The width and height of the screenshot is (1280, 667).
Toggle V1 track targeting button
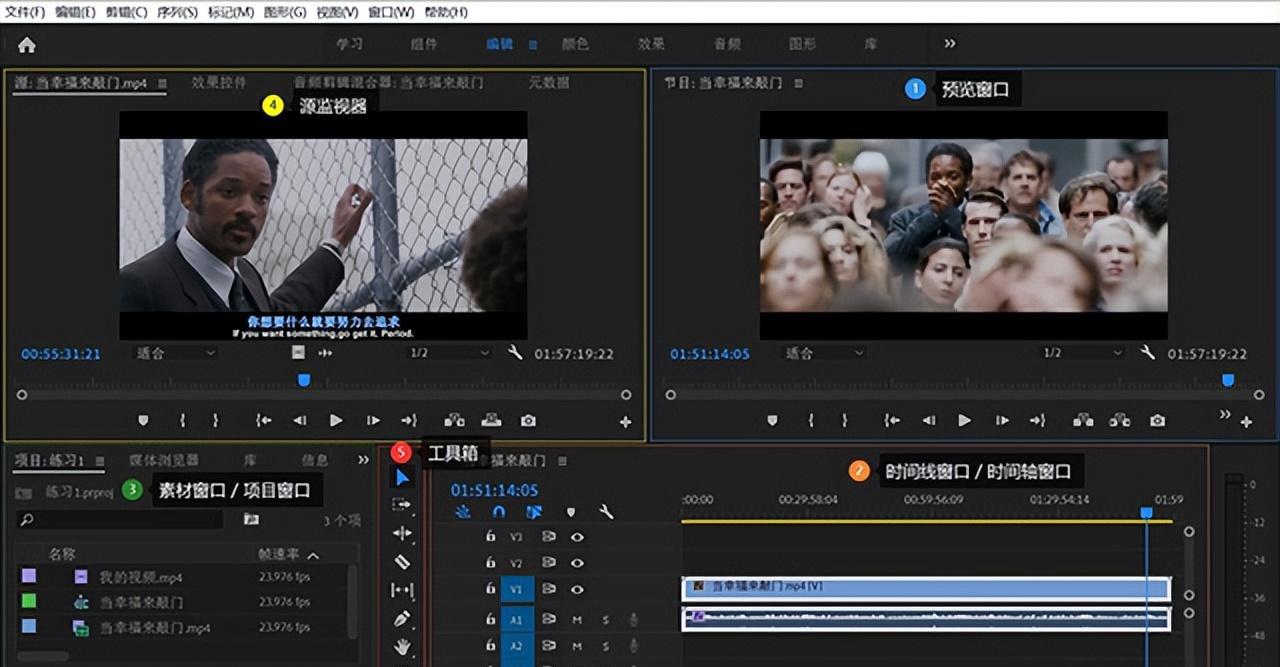point(517,590)
